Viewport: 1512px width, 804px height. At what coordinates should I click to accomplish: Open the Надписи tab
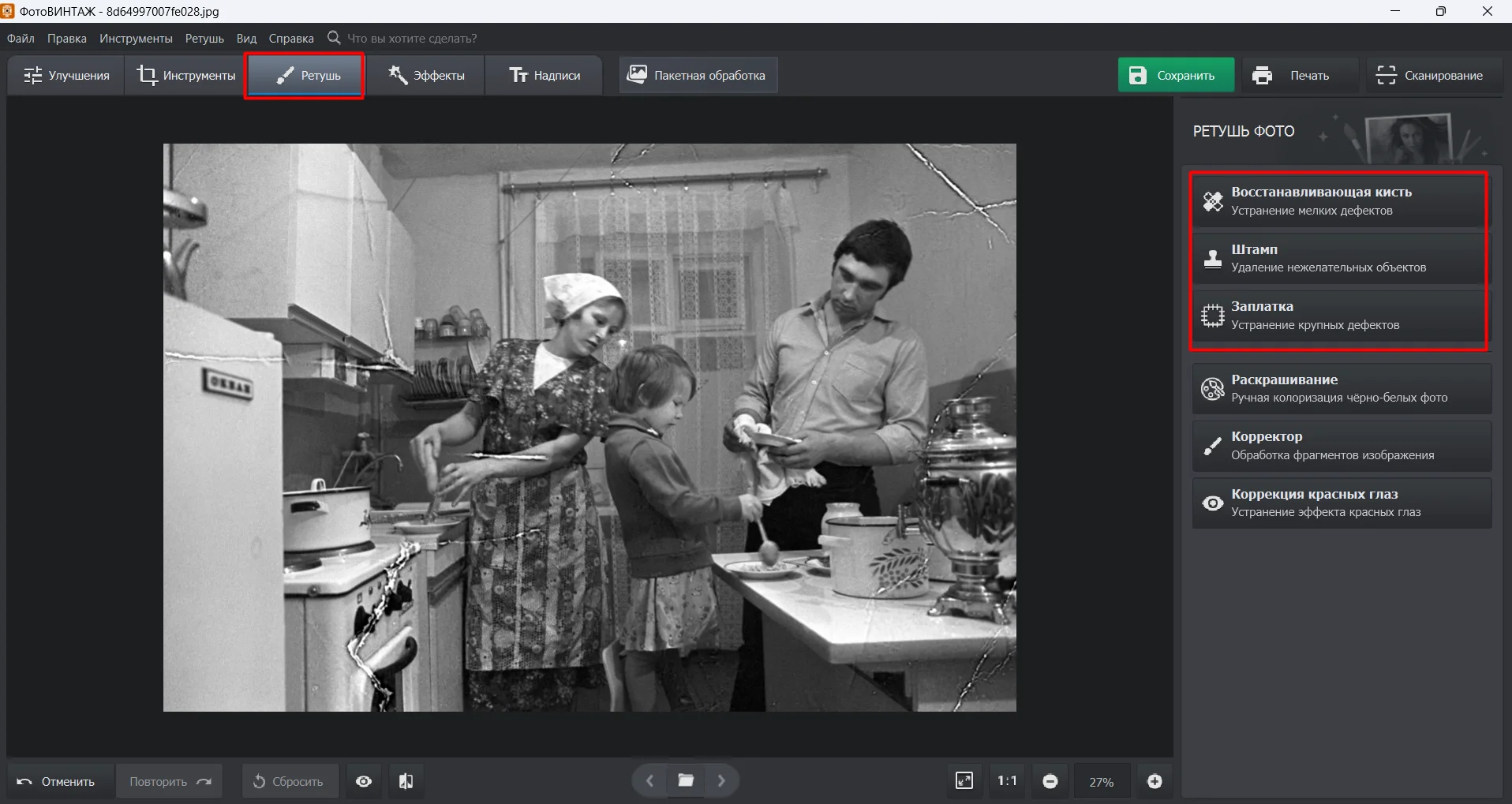pos(545,76)
